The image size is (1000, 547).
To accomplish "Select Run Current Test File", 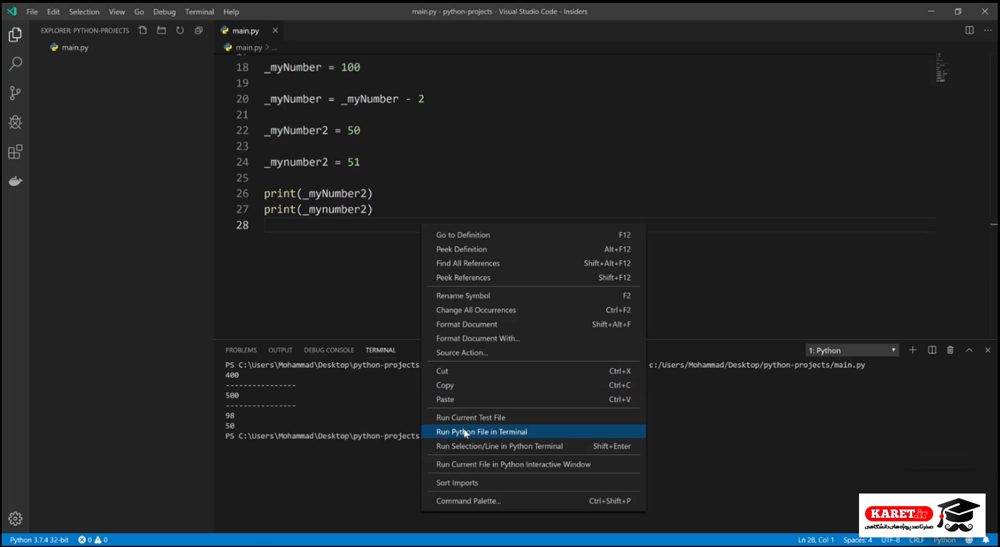I will [533, 418].
